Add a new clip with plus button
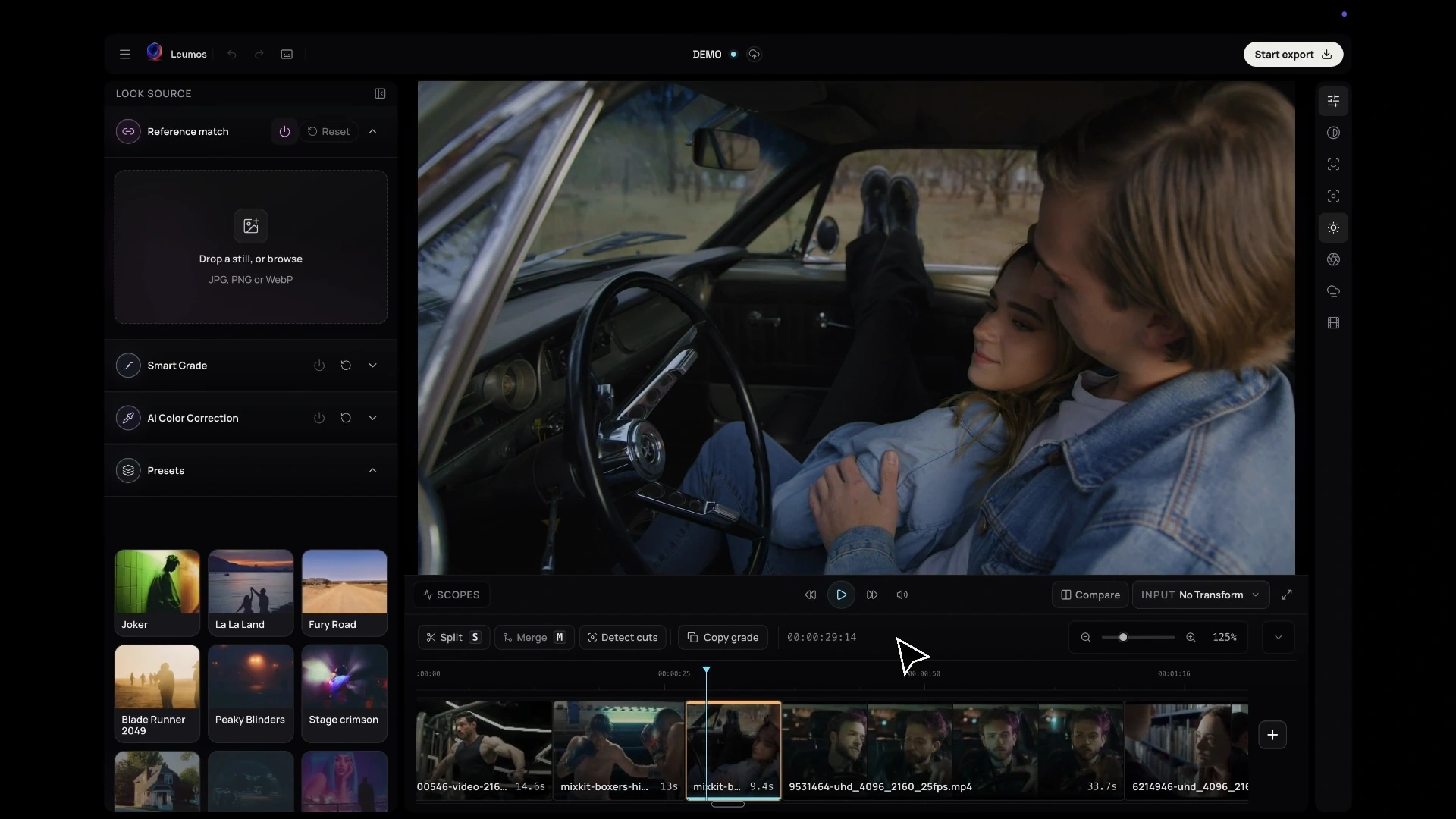This screenshot has width=1456, height=819. coord(1272,735)
